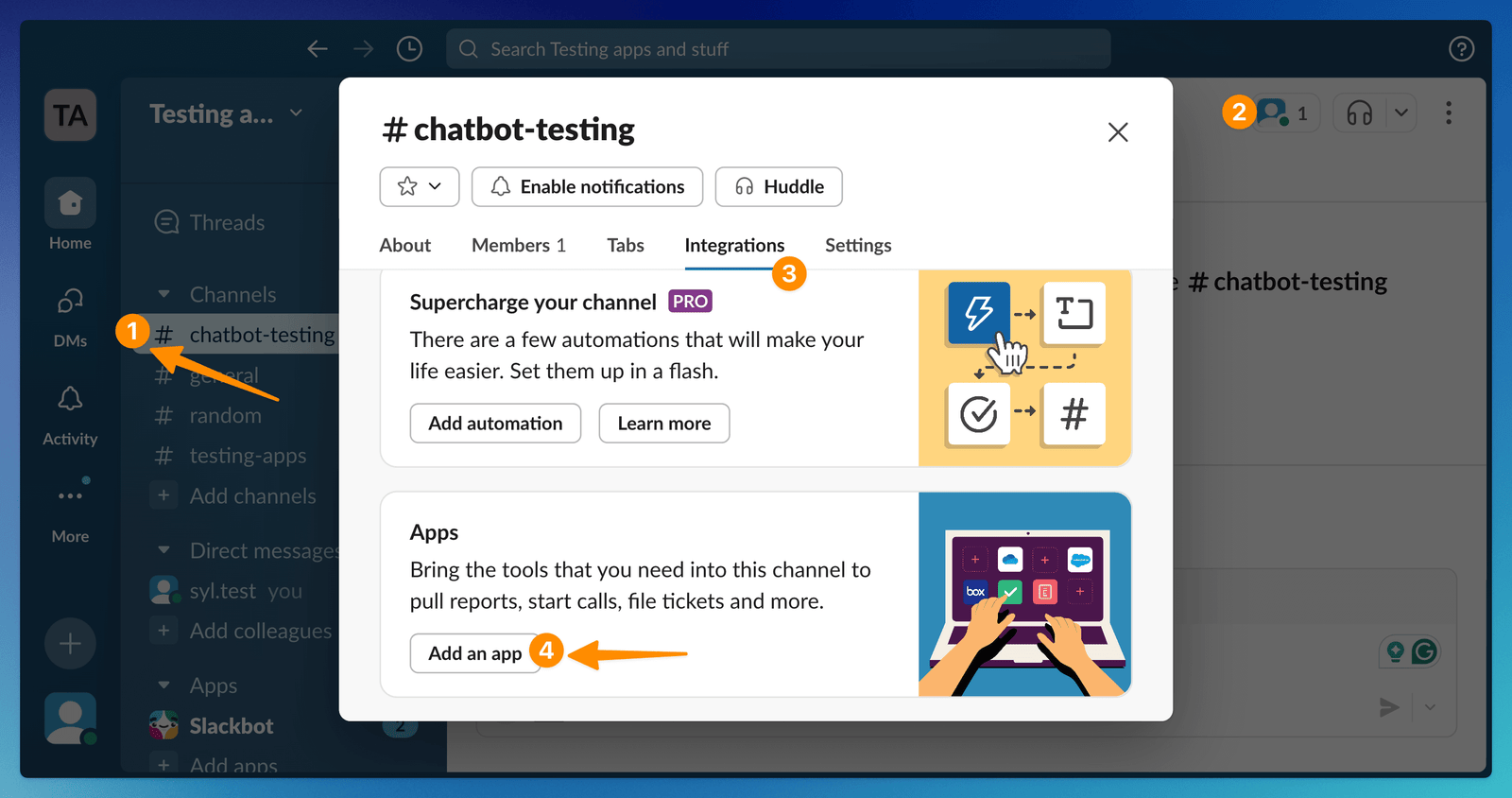The height and width of the screenshot is (798, 1512).
Task: Open the Activity bell icon
Action: (70, 400)
